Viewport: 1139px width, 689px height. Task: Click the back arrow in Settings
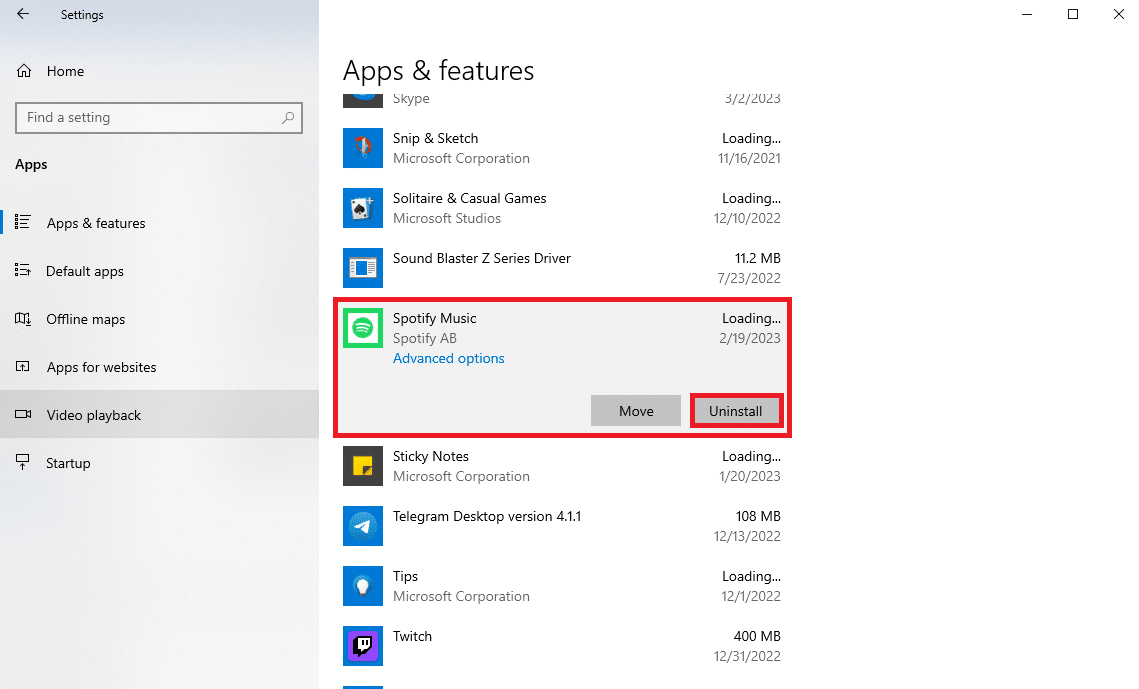(x=23, y=14)
